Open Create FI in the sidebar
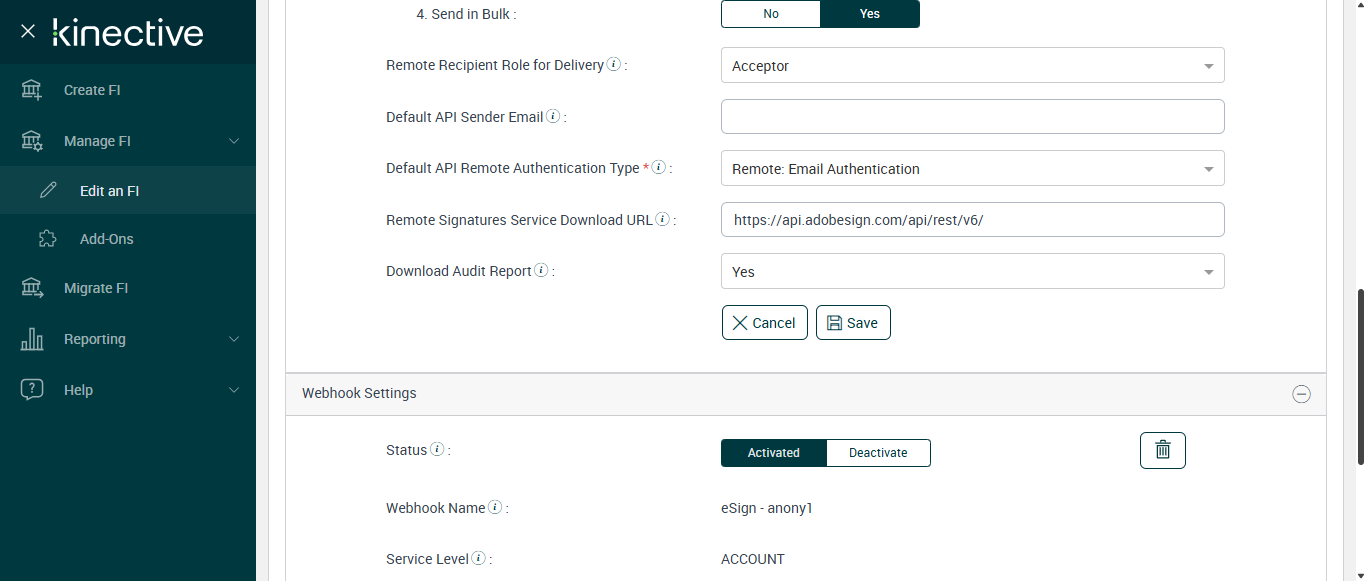1366x581 pixels. 92,90
